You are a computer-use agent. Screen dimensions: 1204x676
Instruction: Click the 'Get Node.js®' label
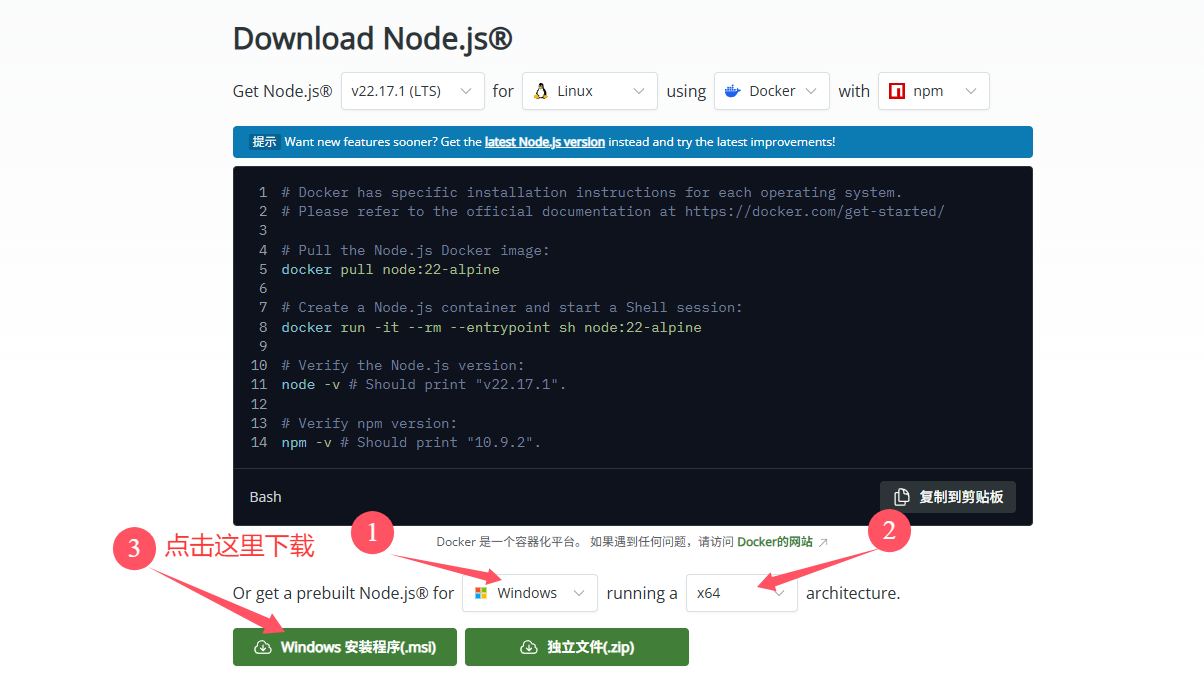tap(282, 91)
